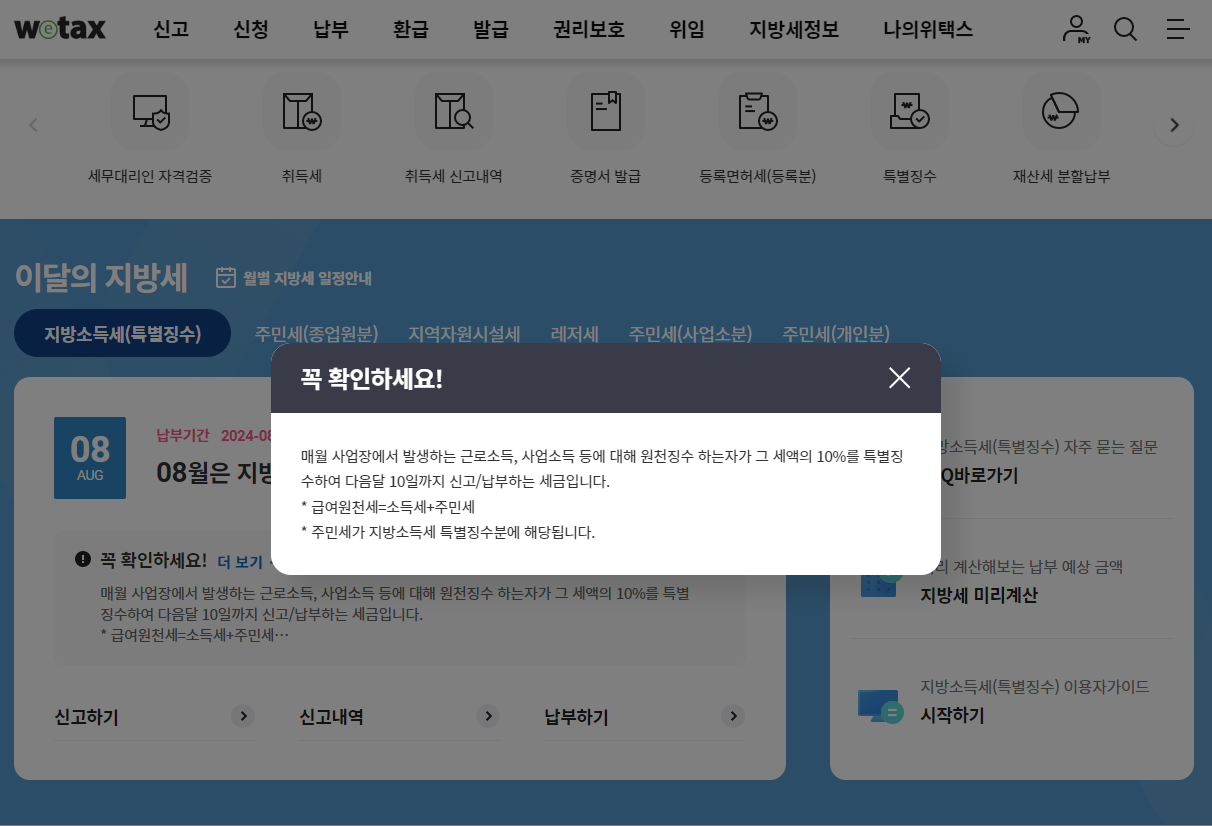
Task: Advance quick menu carousel with right arrow
Action: pos(1173,124)
